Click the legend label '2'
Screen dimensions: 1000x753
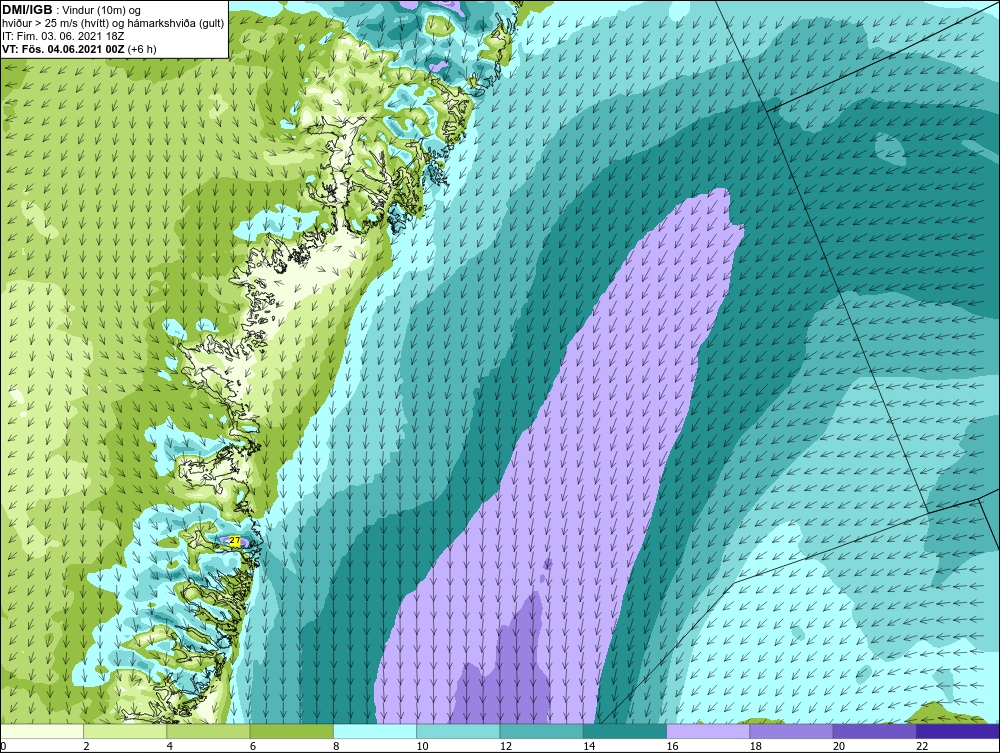(x=86, y=747)
